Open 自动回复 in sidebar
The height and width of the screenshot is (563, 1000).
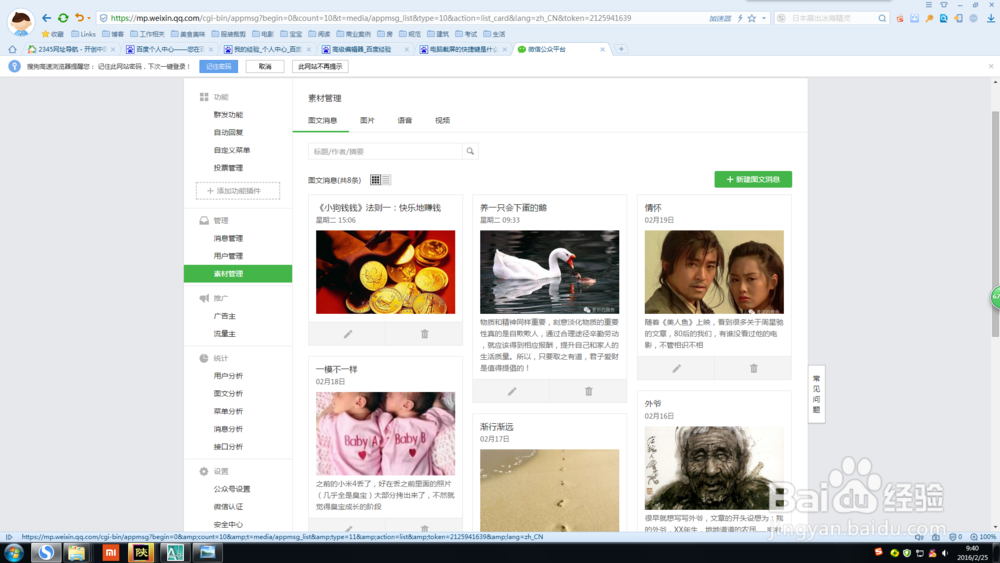coord(228,133)
